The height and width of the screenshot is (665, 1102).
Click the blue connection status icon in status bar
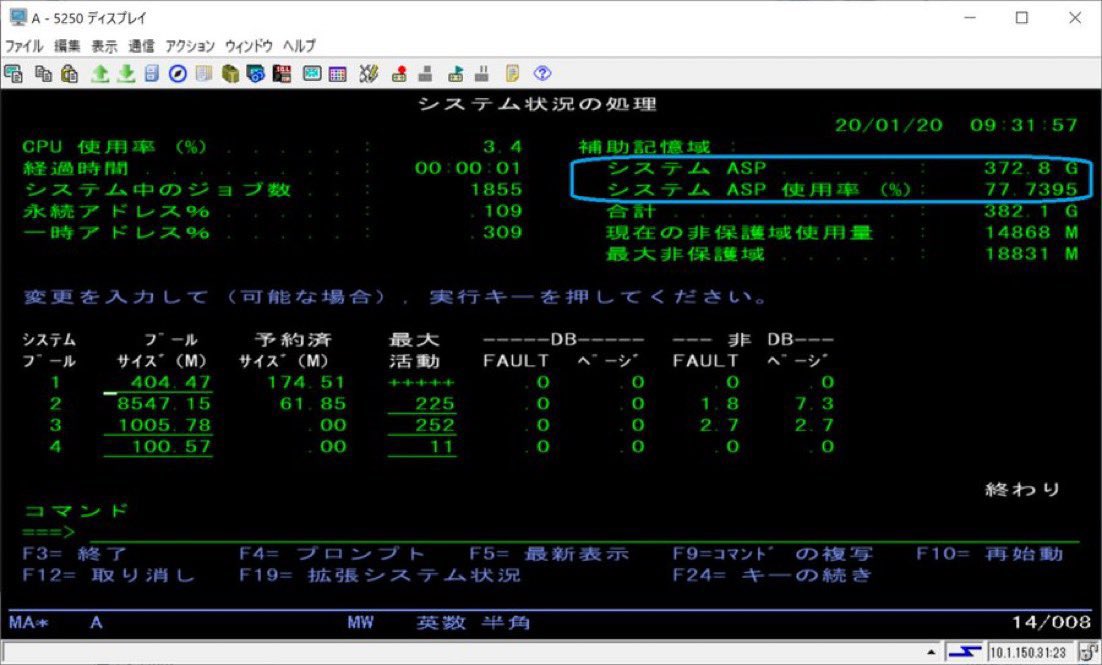[965, 652]
